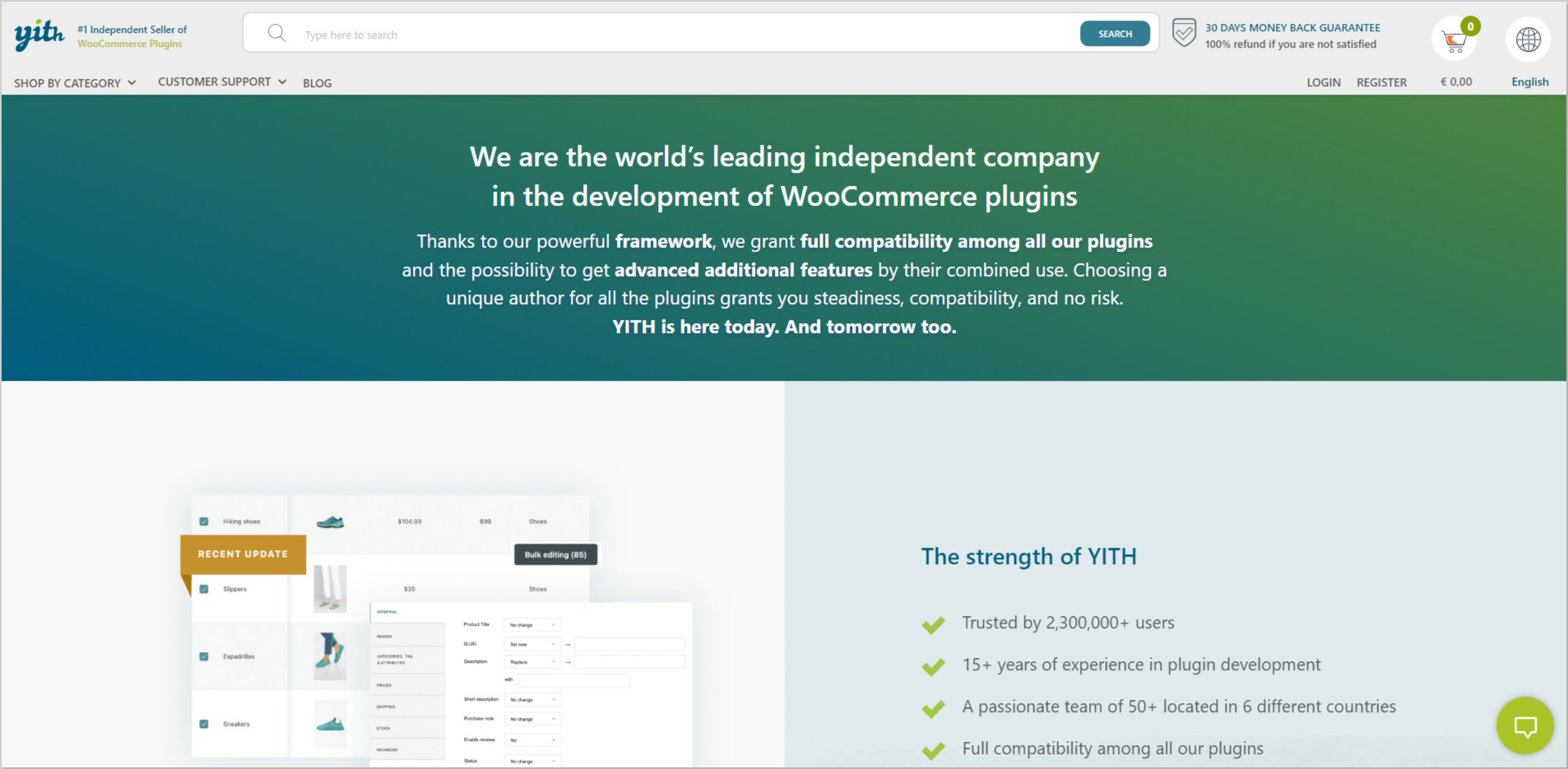Open the Blog page
The height and width of the screenshot is (769, 1568).
coord(317,83)
